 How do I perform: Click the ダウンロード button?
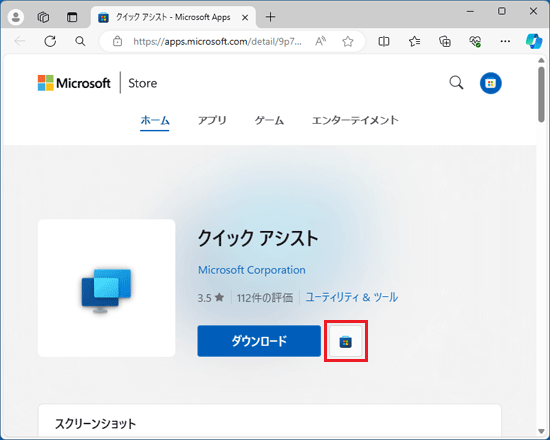pyautogui.click(x=259, y=341)
